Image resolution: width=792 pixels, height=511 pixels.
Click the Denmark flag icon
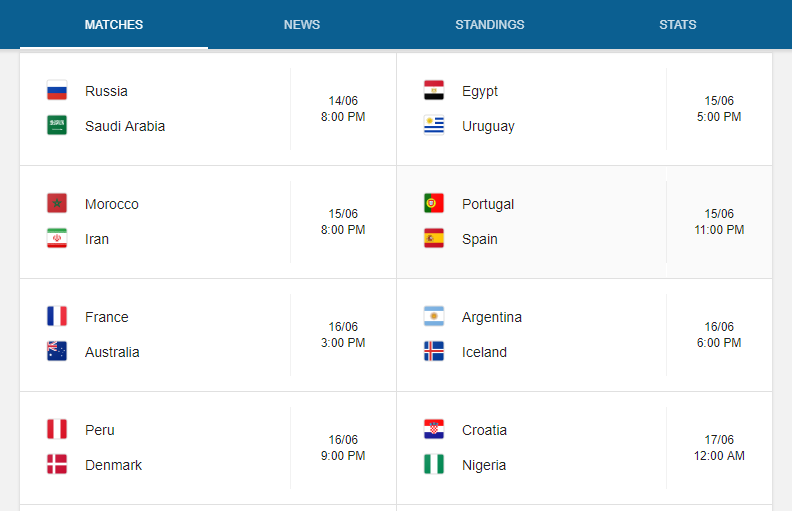pyautogui.click(x=57, y=465)
